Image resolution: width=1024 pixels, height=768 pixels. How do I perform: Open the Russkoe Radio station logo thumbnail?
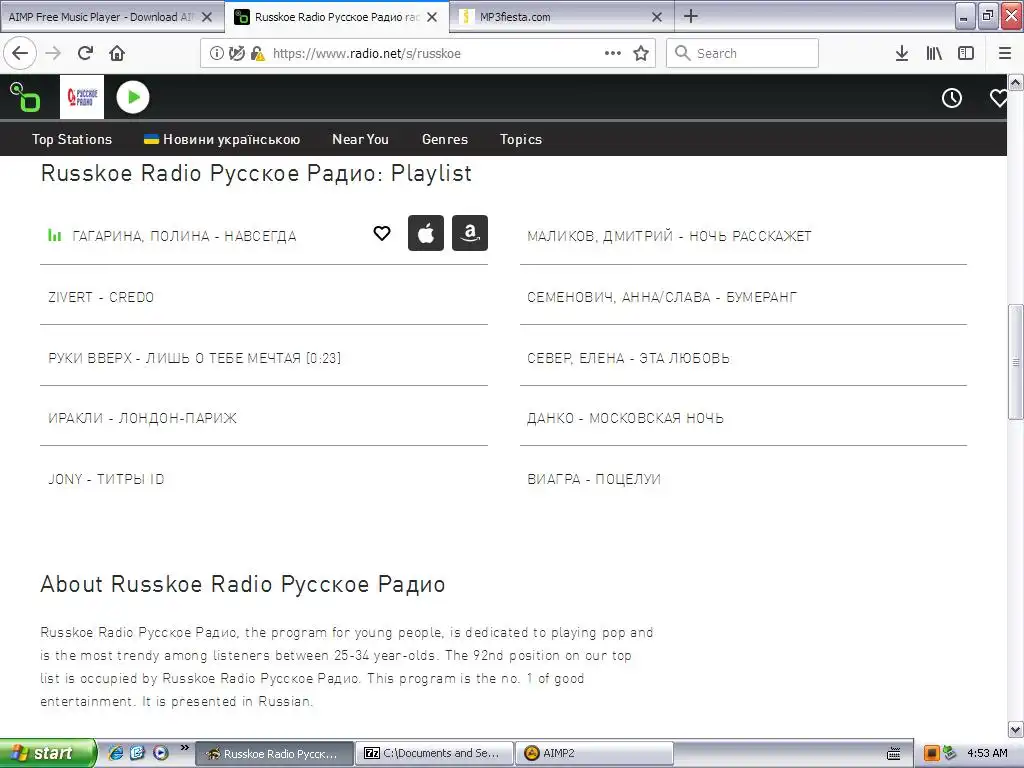click(x=82, y=97)
